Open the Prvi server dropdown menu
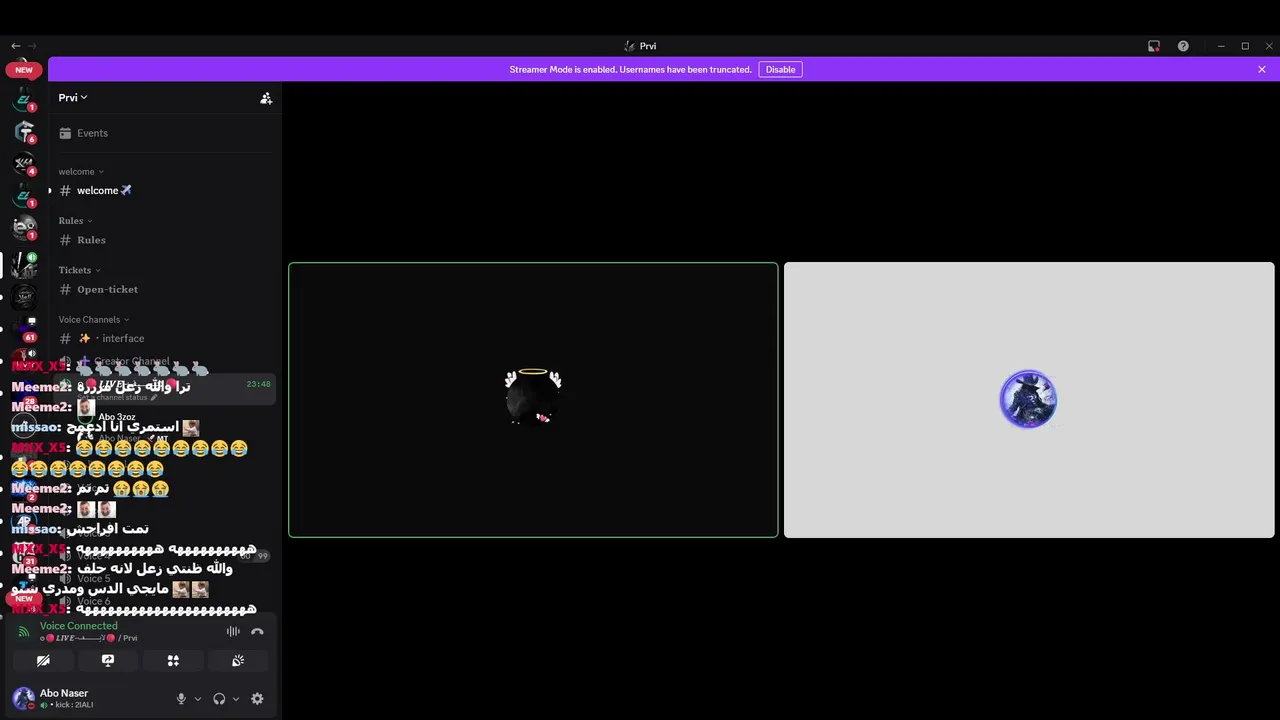The image size is (1280, 720). (x=73, y=97)
